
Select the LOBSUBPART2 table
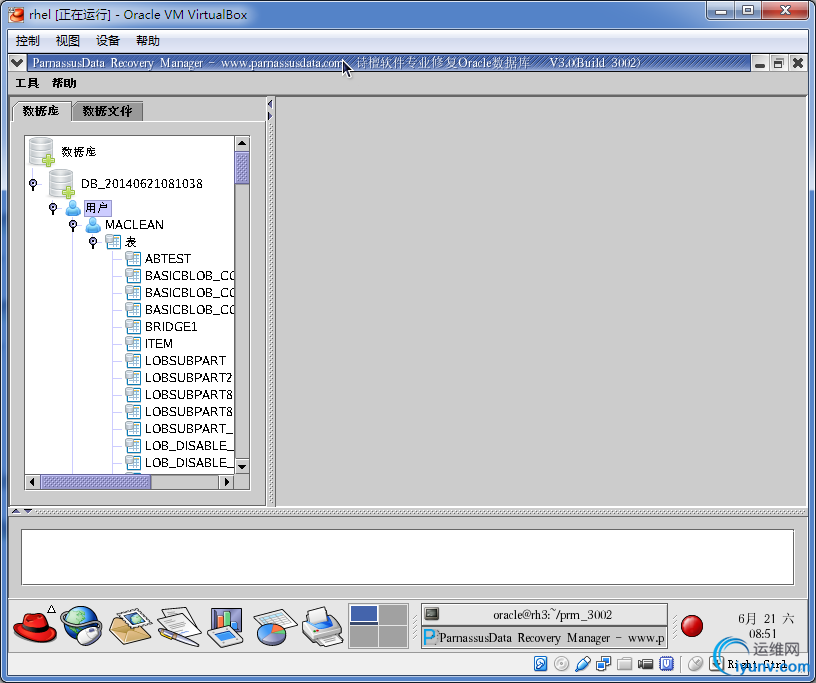(x=188, y=377)
